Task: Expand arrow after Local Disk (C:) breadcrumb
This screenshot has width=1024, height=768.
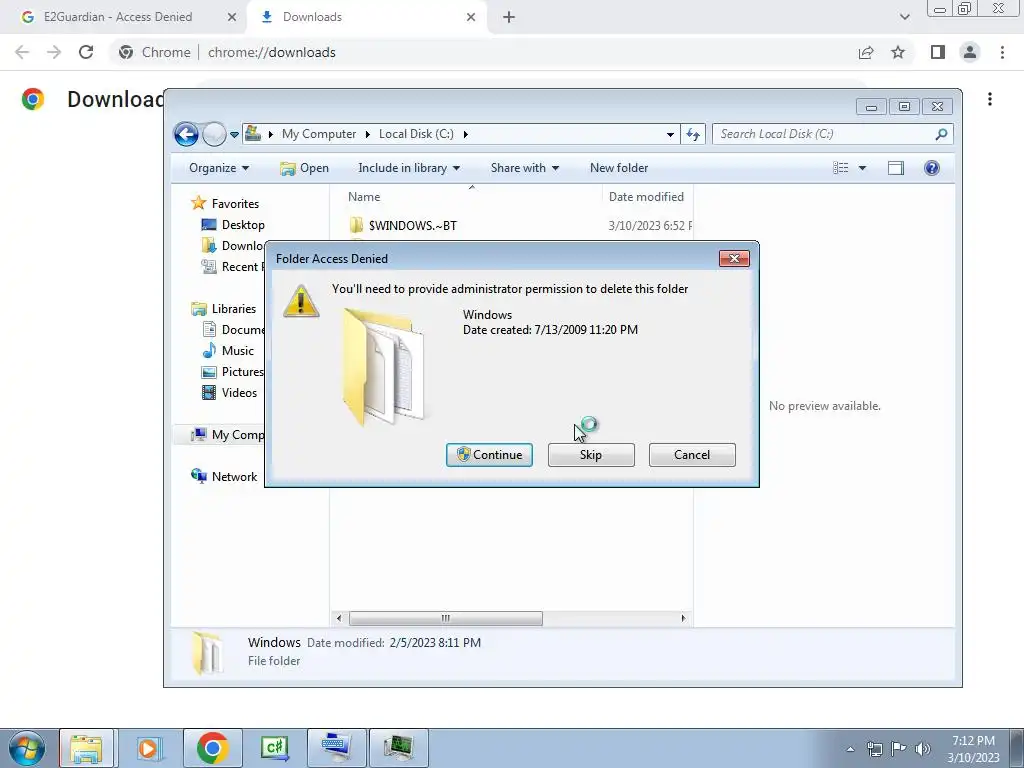Action: [466, 134]
